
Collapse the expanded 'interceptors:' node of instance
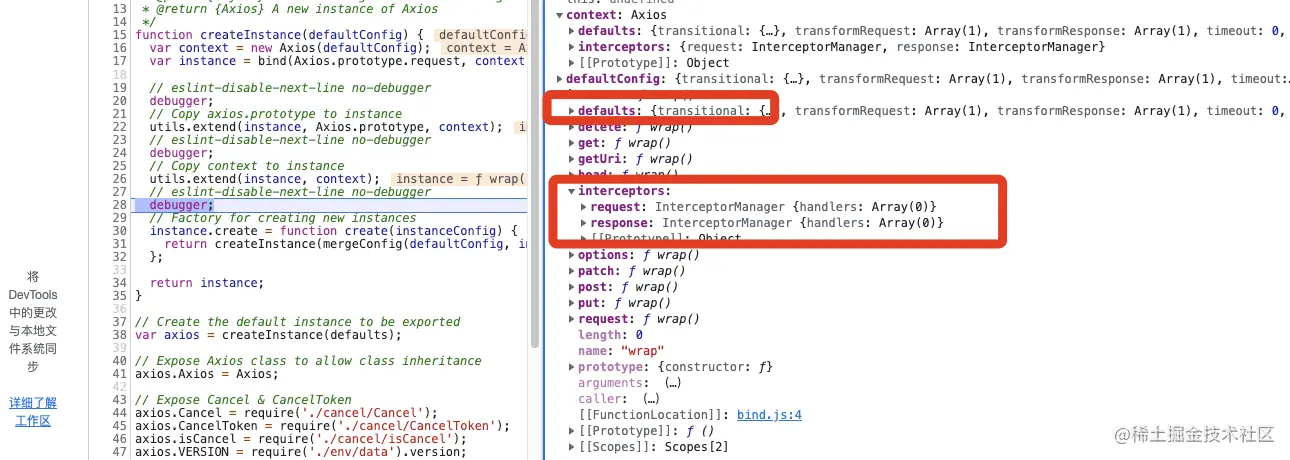click(572, 191)
